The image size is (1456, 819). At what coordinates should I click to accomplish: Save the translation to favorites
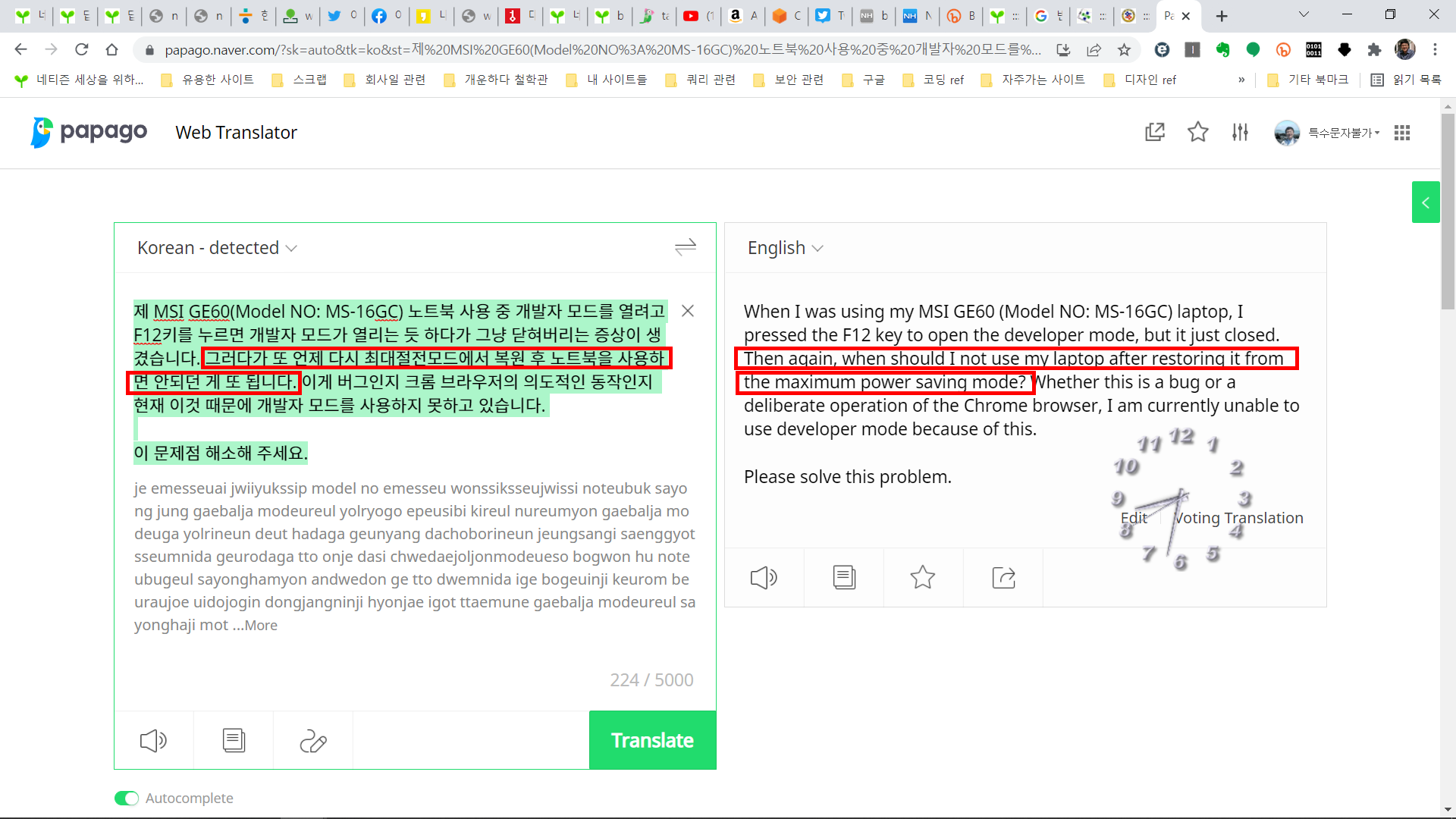pos(923,578)
